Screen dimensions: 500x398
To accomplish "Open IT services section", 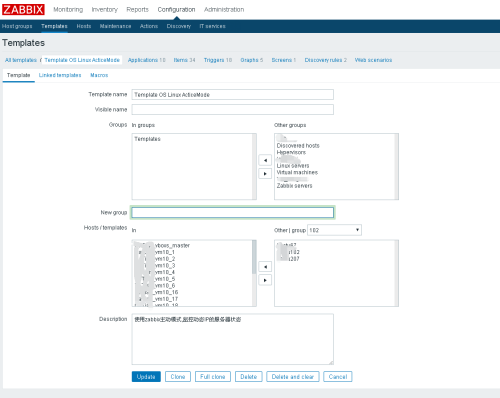I will (212, 26).
